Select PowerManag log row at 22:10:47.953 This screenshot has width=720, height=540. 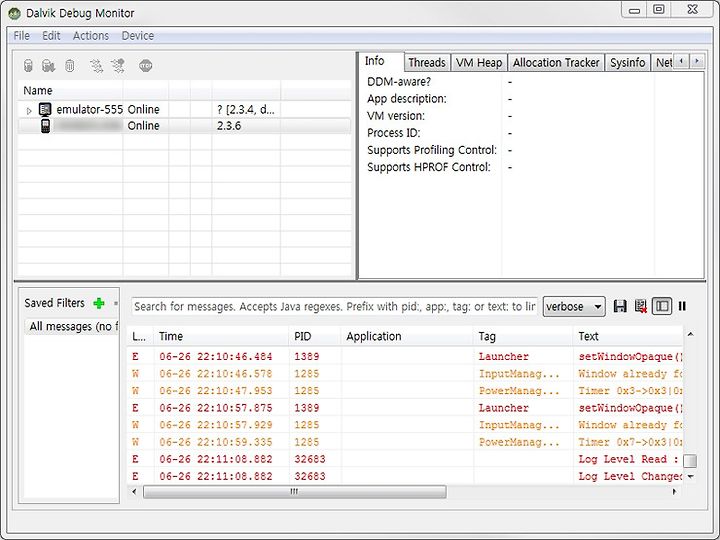tap(405, 391)
